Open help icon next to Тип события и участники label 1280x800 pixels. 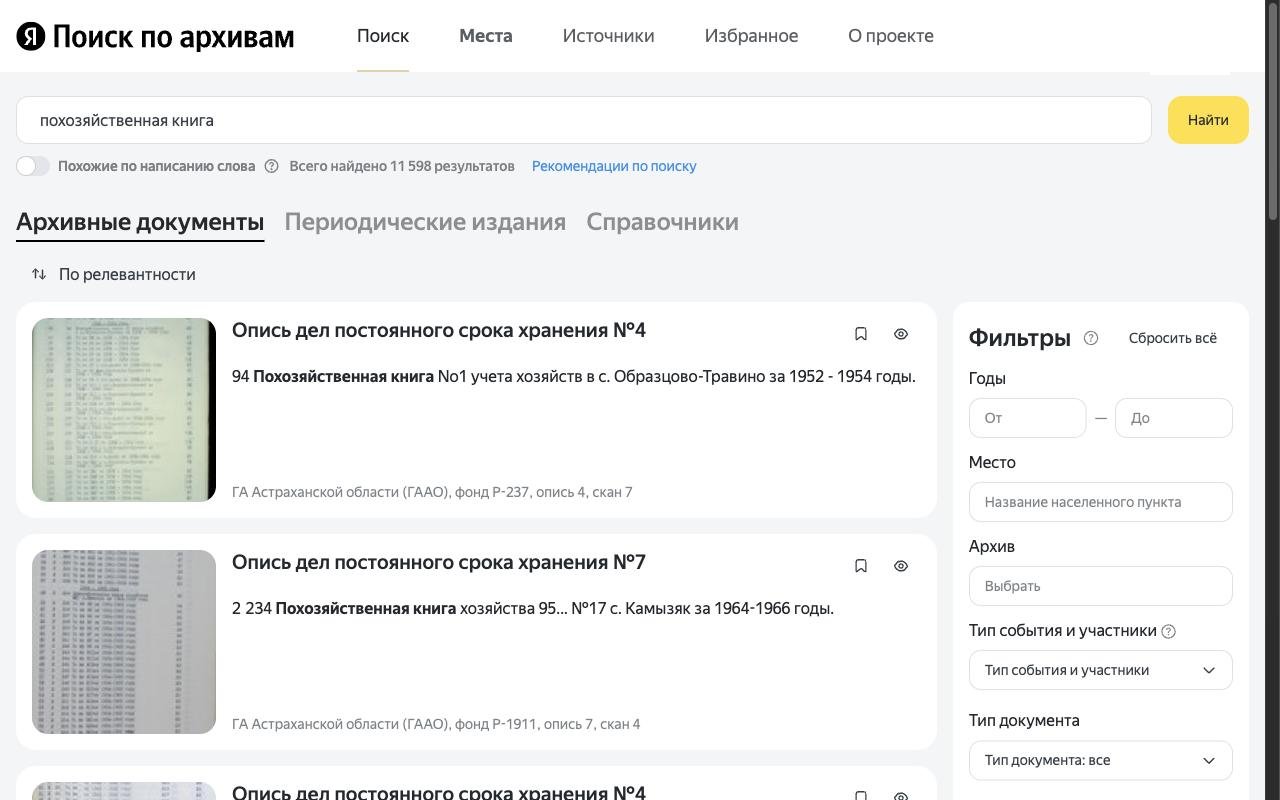click(1169, 631)
